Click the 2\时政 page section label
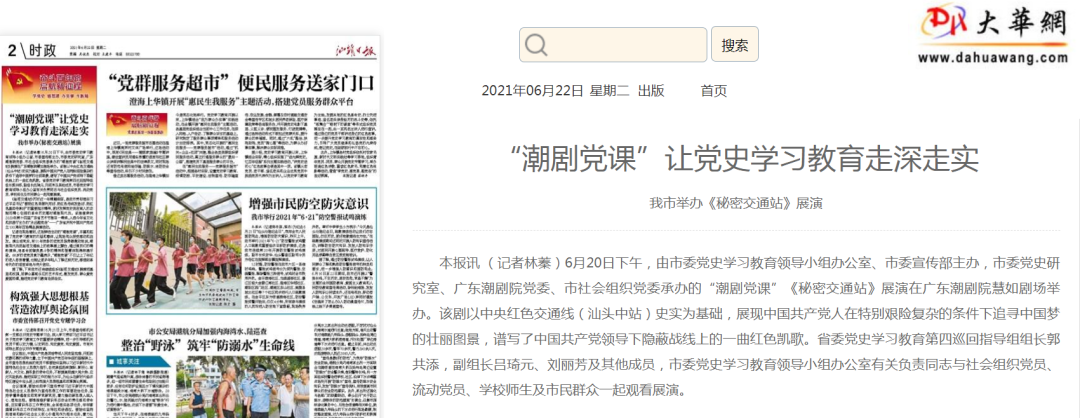The image size is (1080, 418). tap(32, 50)
